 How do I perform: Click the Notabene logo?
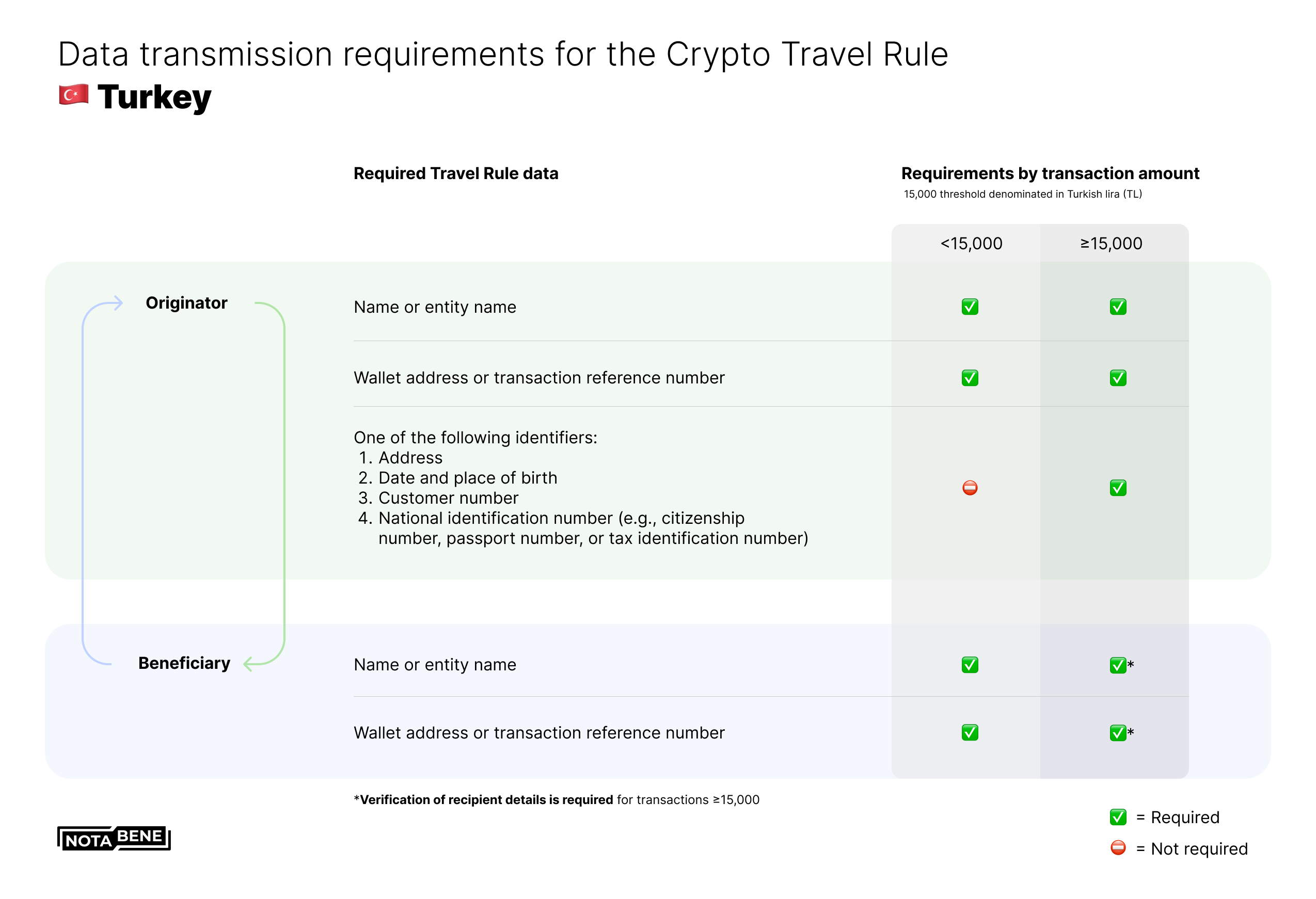pos(114,838)
